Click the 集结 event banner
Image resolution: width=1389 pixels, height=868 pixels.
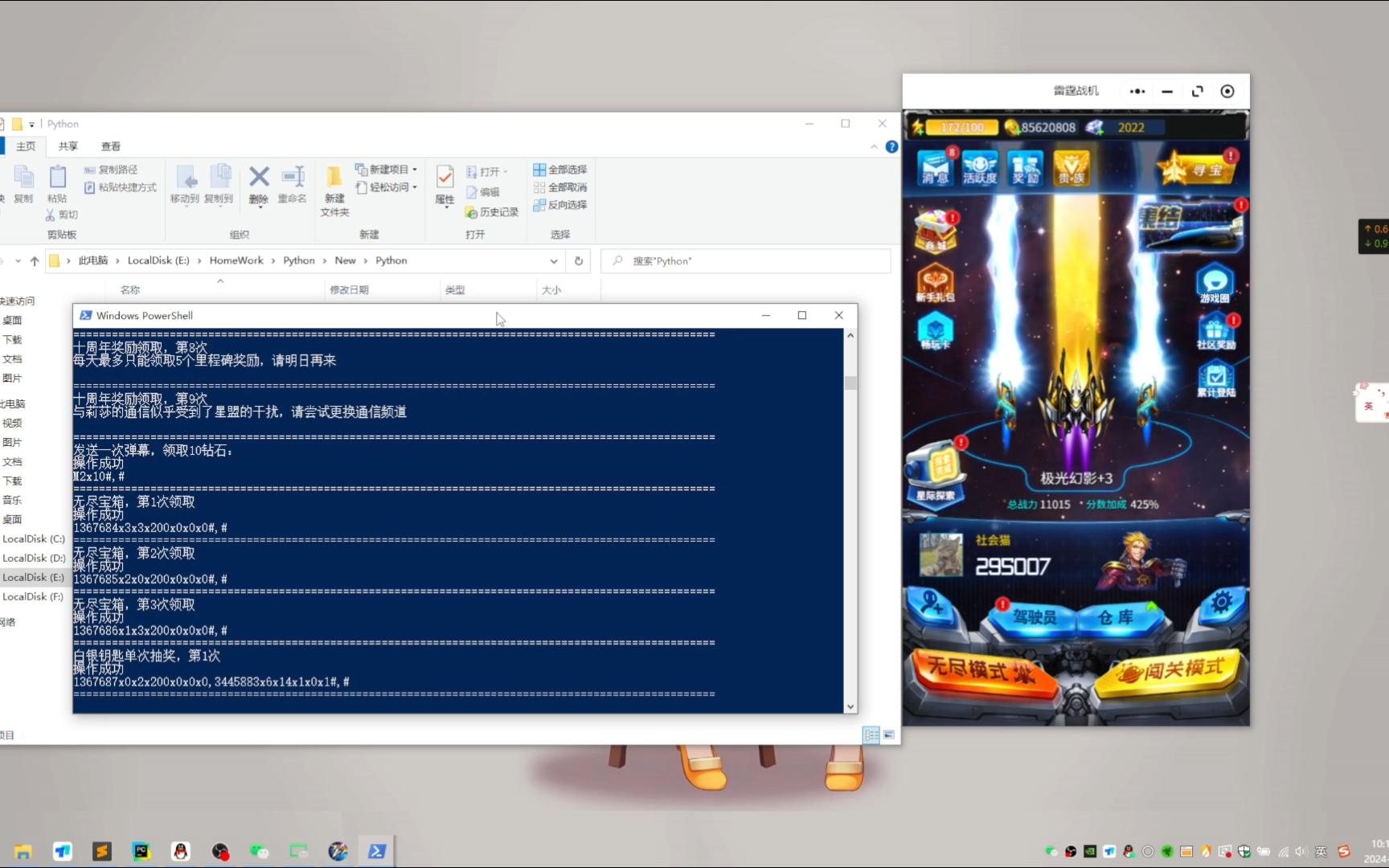[x=1191, y=225]
